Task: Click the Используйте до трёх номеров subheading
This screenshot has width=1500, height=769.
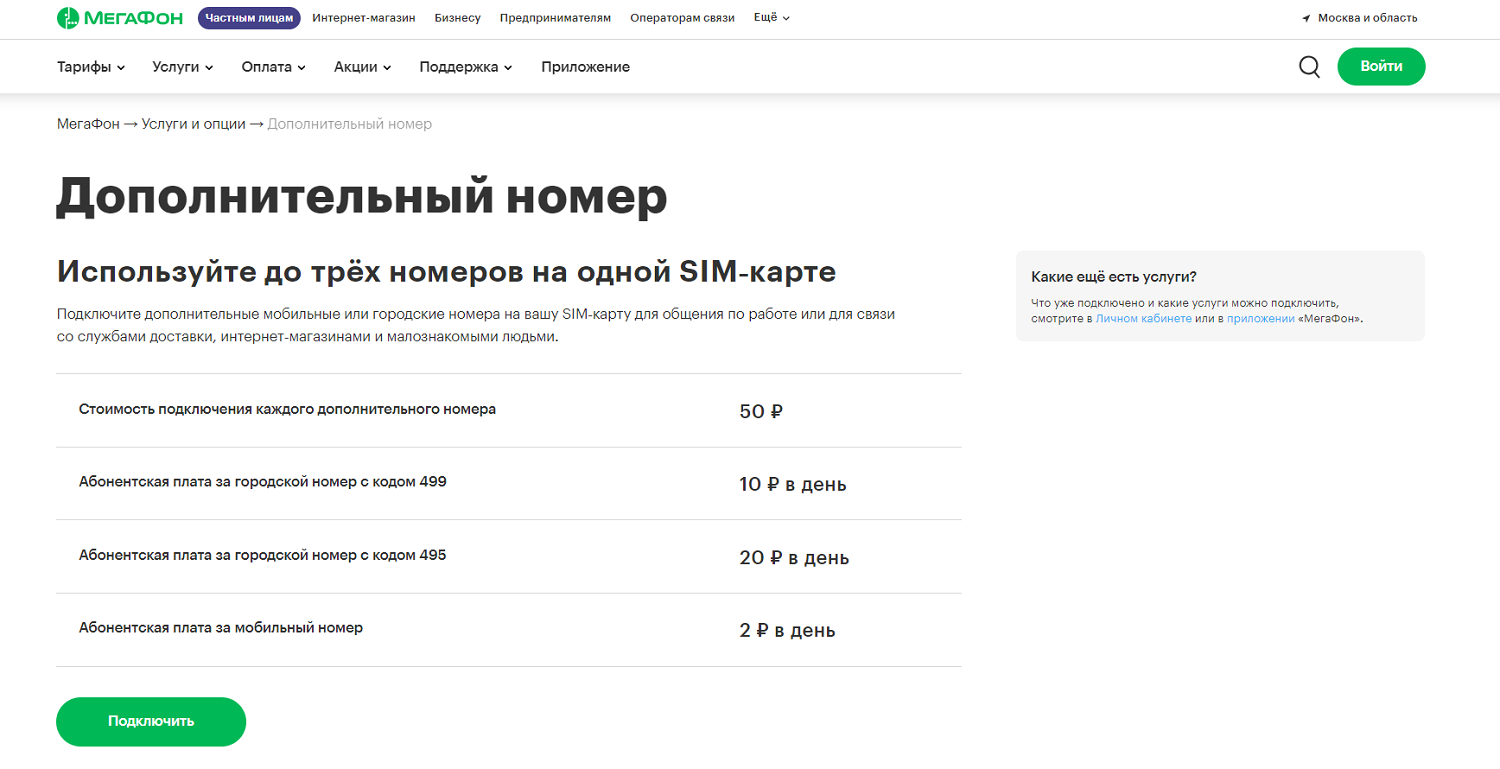Action: point(447,271)
